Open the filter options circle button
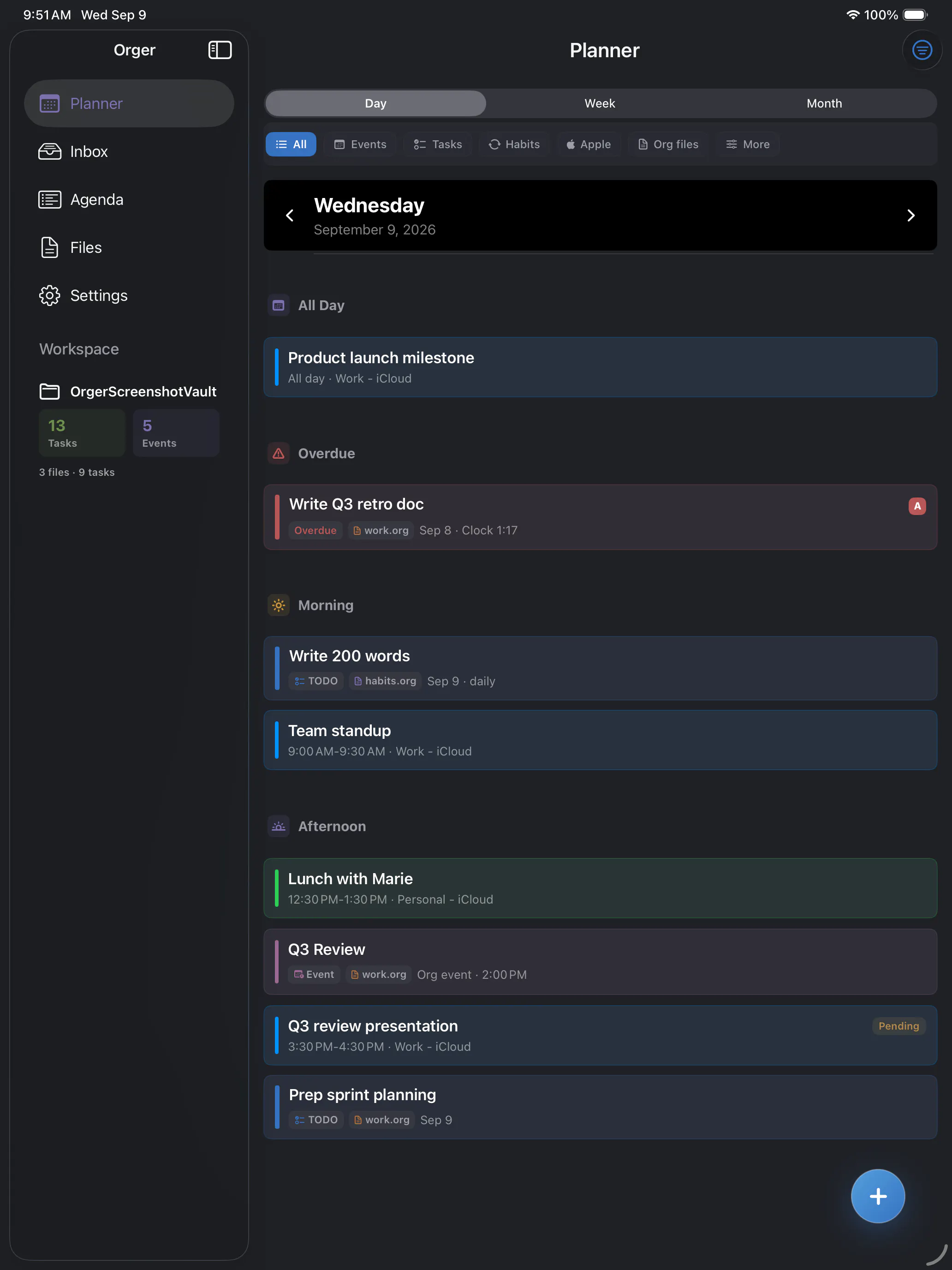Viewport: 952px width, 1270px height. (922, 50)
